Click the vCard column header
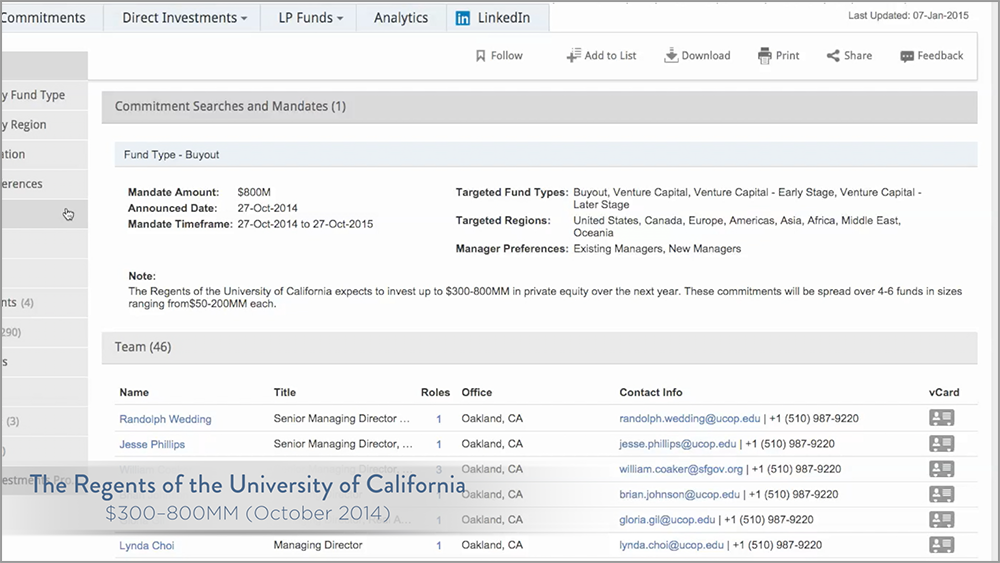The width and height of the screenshot is (1000, 563). tap(944, 393)
